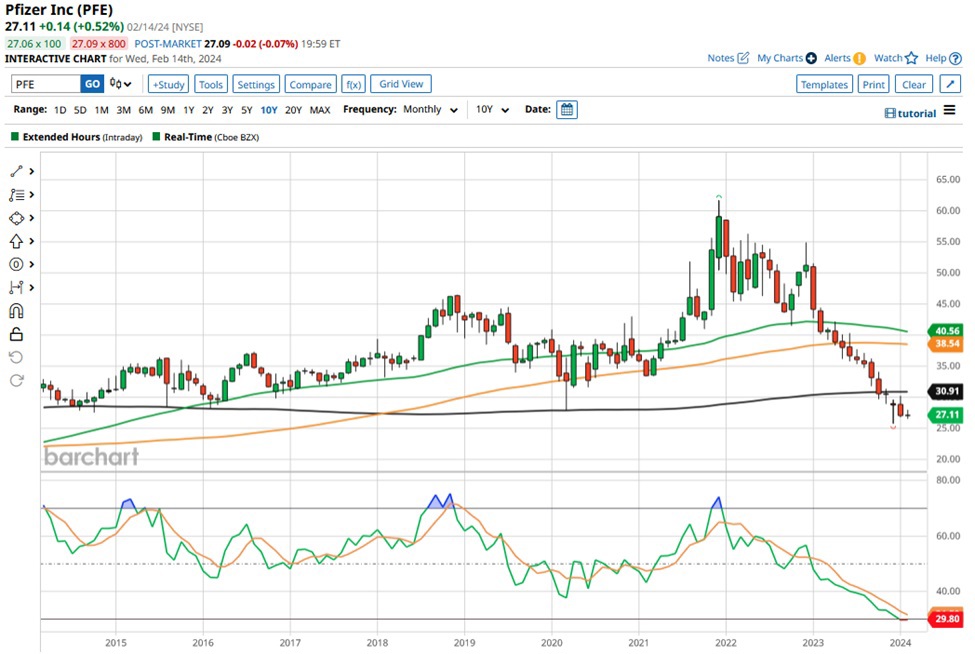Toggle the lock drawings icon

pyautogui.click(x=16, y=334)
